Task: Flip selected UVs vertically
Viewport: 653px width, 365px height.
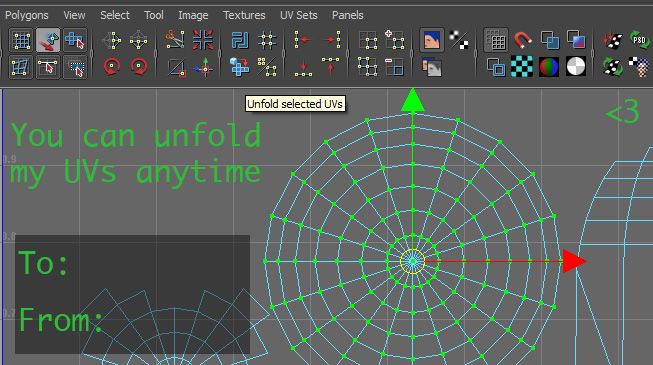Action: [139, 41]
